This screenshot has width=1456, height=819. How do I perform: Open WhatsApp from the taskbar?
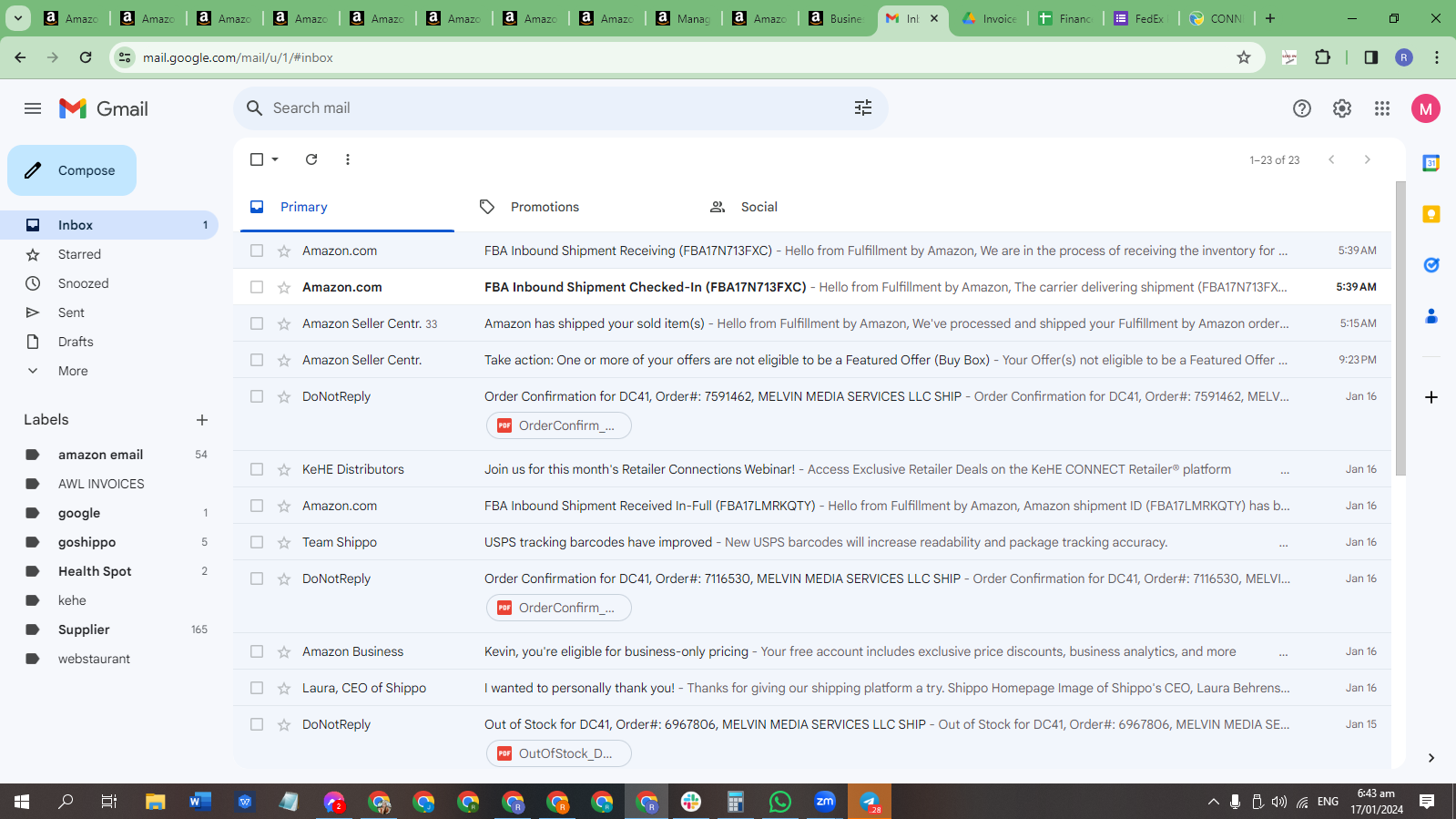tap(780, 802)
